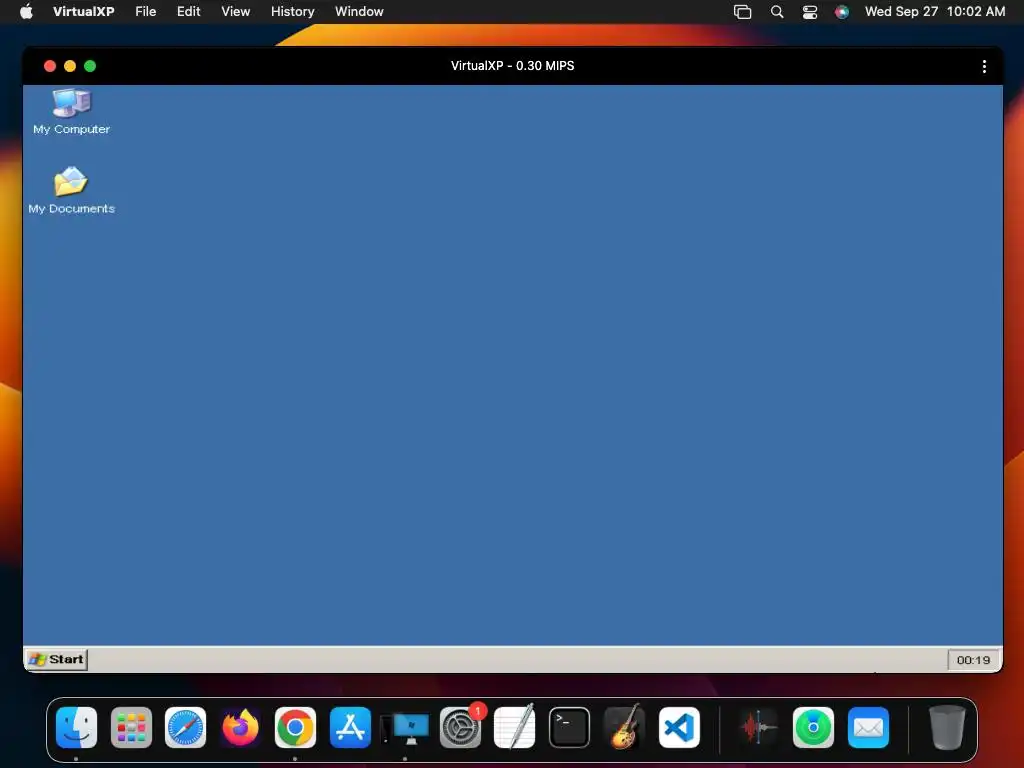Open Finder from the Dock

pyautogui.click(x=76, y=727)
